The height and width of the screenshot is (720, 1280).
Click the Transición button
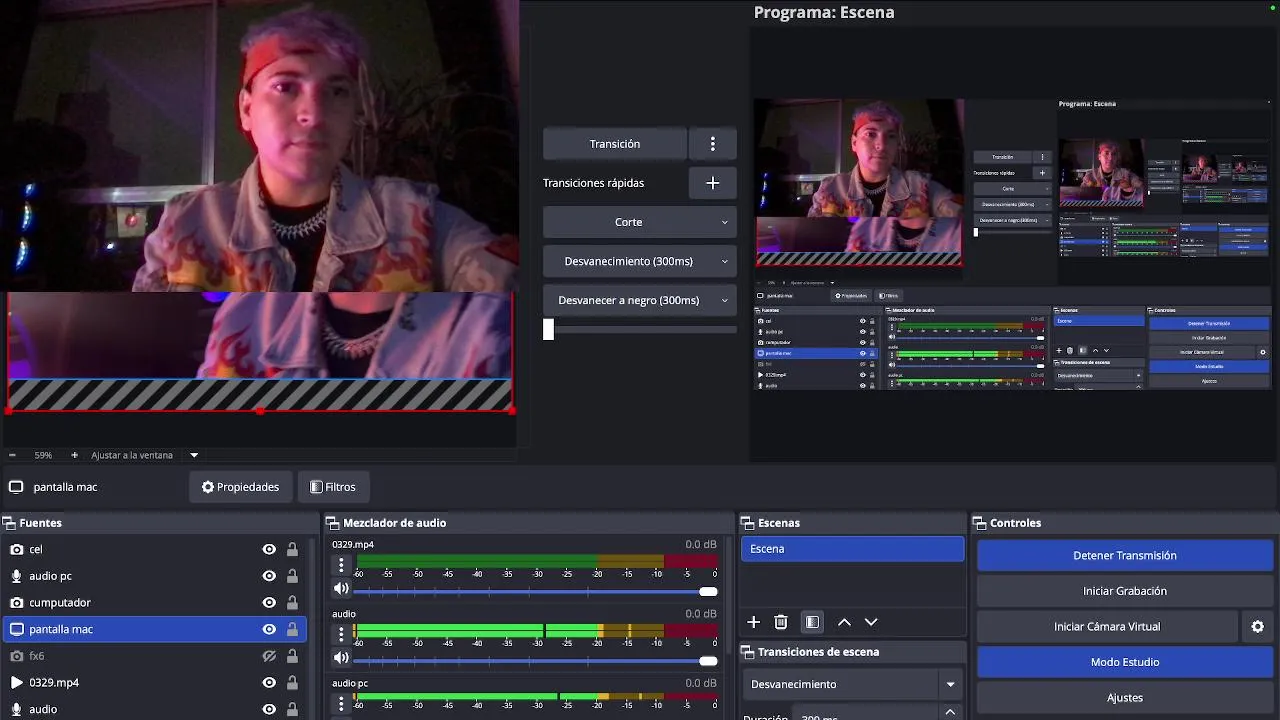[615, 144]
